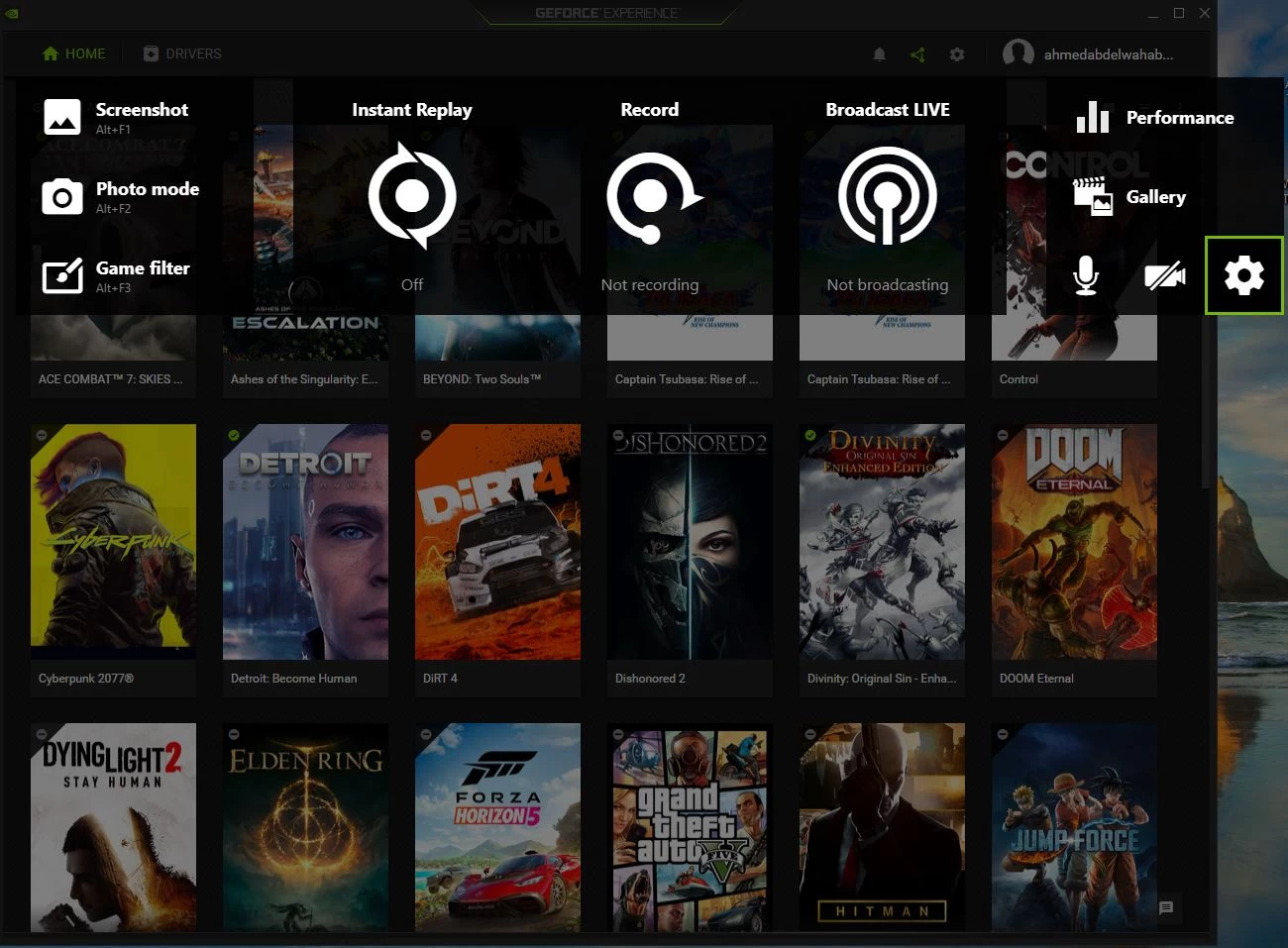Image resolution: width=1288 pixels, height=948 pixels.
Task: Take a Screenshot from the overlay
Action: pos(116,117)
